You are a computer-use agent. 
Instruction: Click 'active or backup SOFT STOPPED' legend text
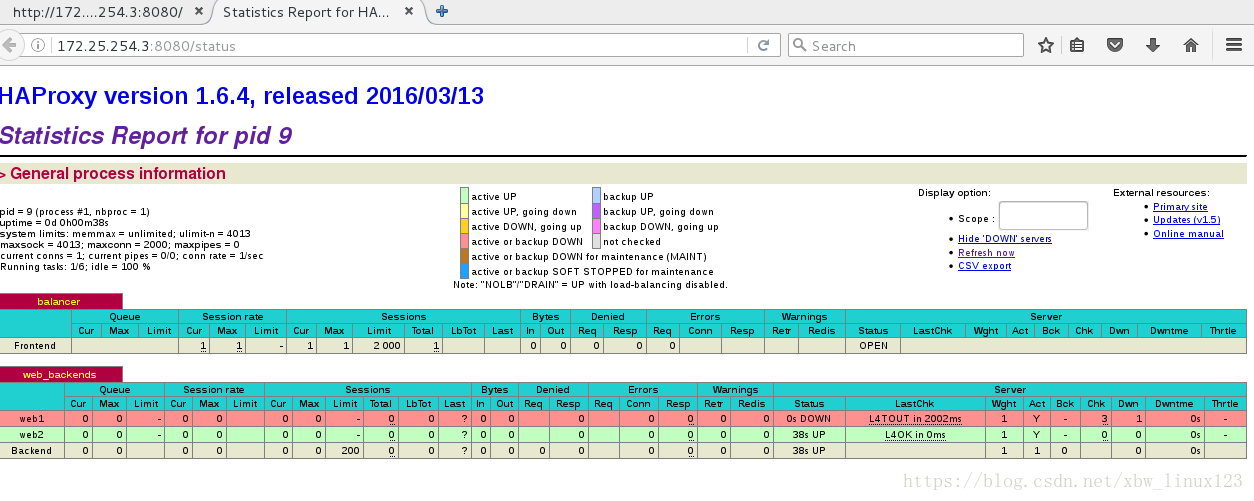pos(592,271)
